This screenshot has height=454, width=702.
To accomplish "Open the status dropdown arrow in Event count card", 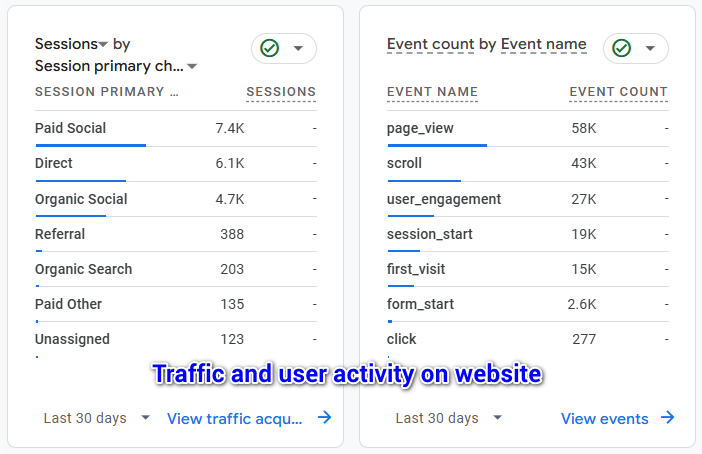I will coord(650,48).
